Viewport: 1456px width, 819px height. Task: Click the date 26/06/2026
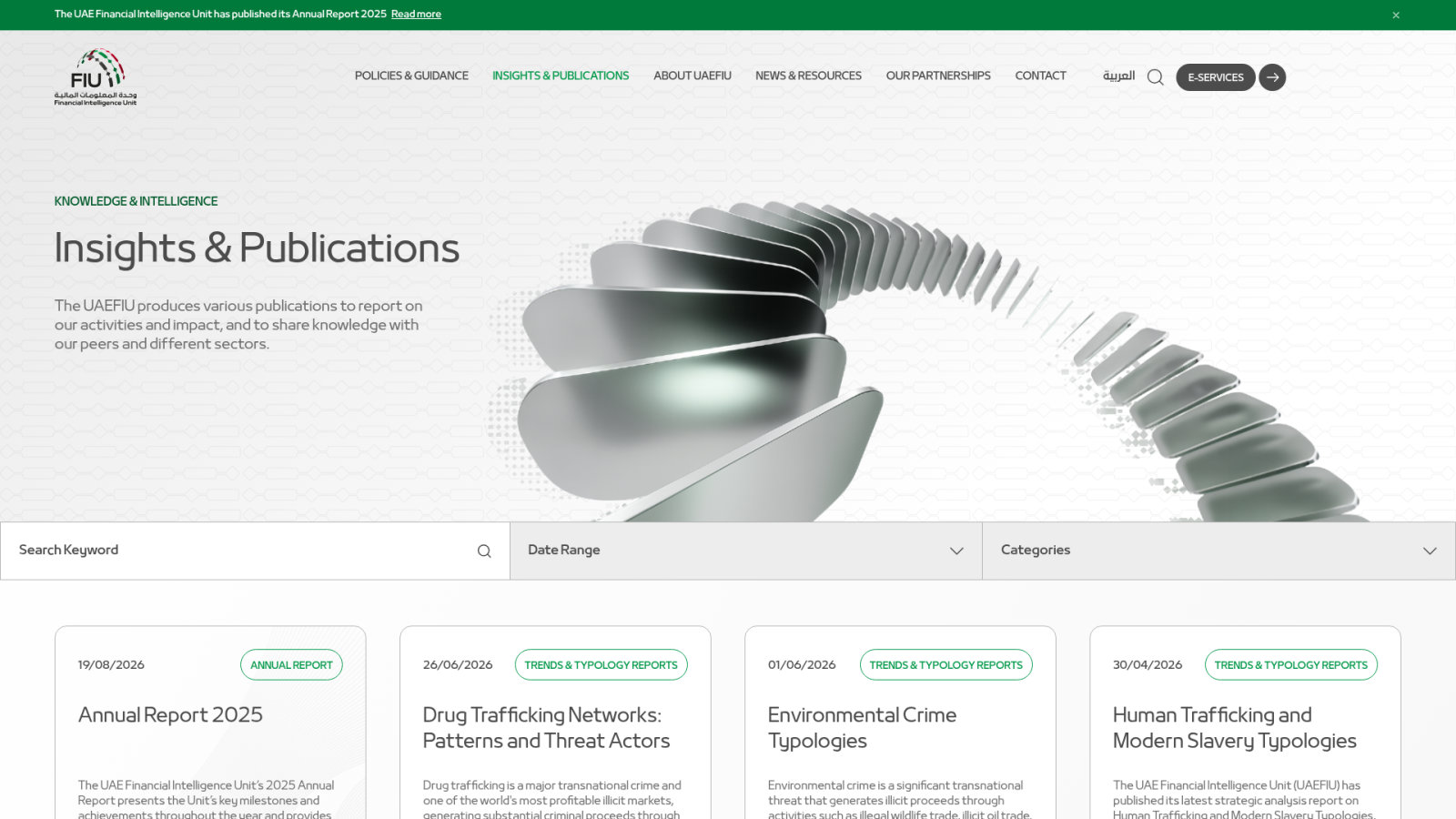pyautogui.click(x=458, y=665)
